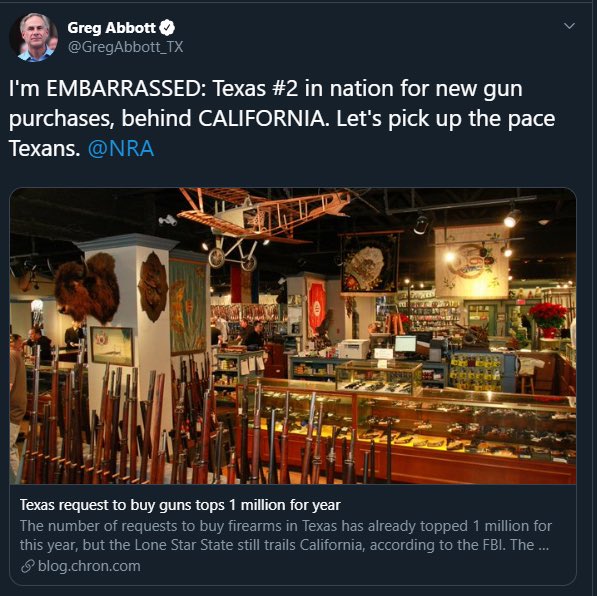
Task: Click the link chain icon beside blog.chron.com
Action: pyautogui.click(x=27, y=566)
